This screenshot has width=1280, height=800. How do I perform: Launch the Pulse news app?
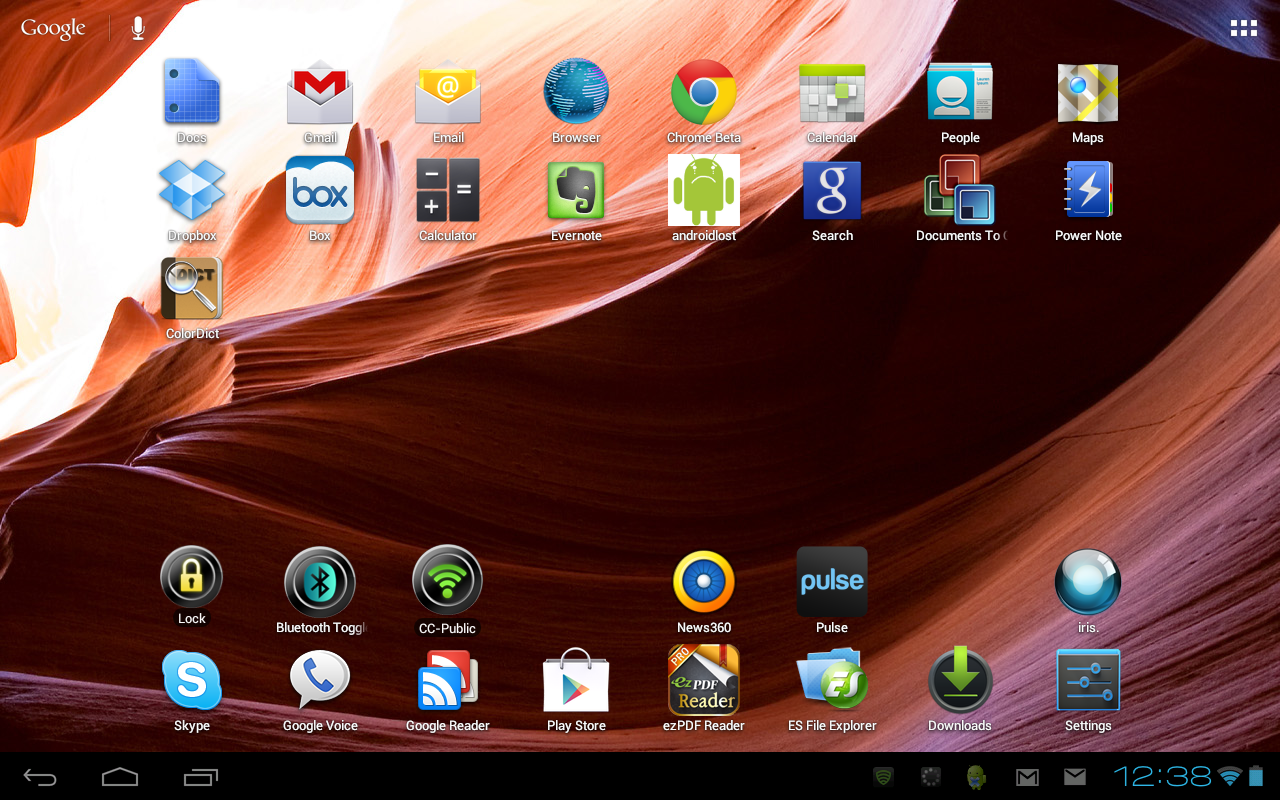[832, 582]
